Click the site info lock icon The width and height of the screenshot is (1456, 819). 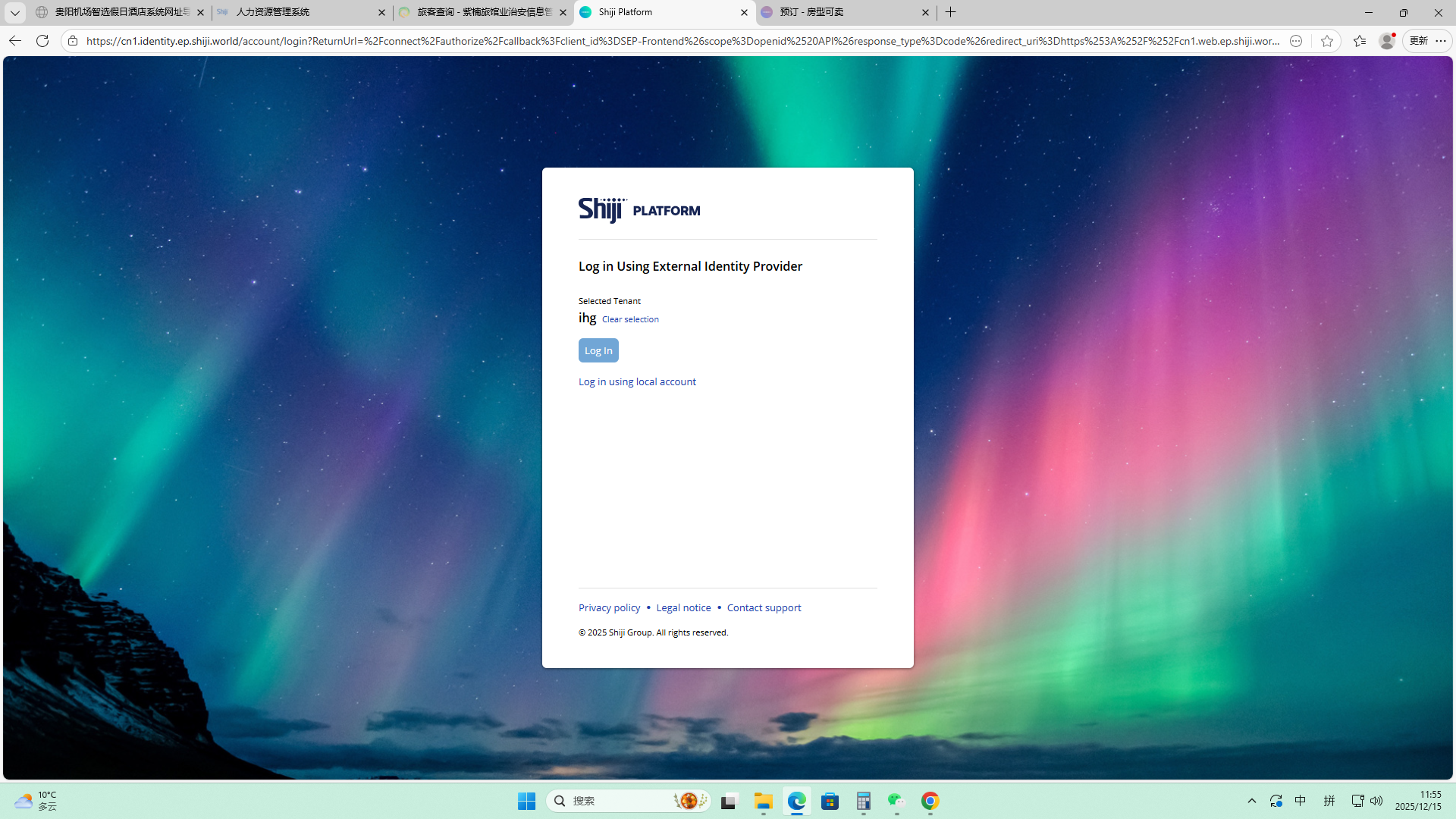click(73, 41)
